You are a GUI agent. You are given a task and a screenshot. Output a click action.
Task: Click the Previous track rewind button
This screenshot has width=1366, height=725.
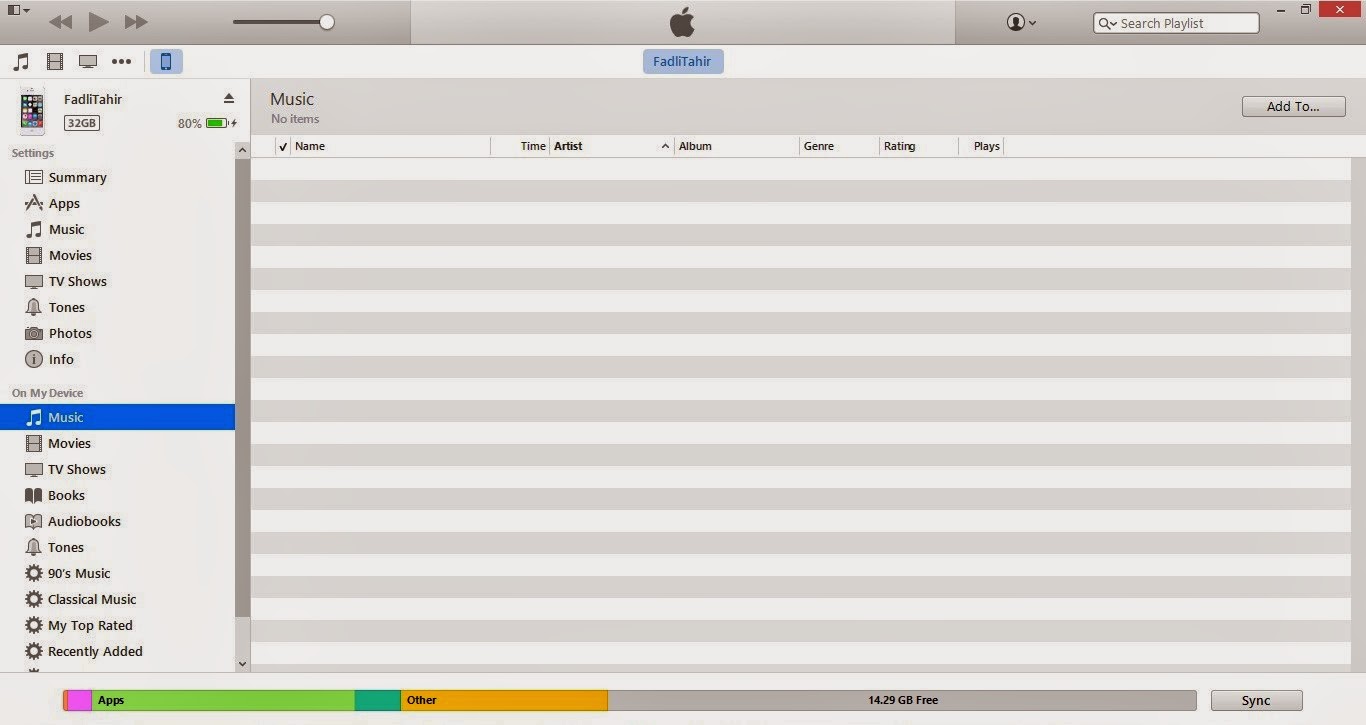point(60,22)
